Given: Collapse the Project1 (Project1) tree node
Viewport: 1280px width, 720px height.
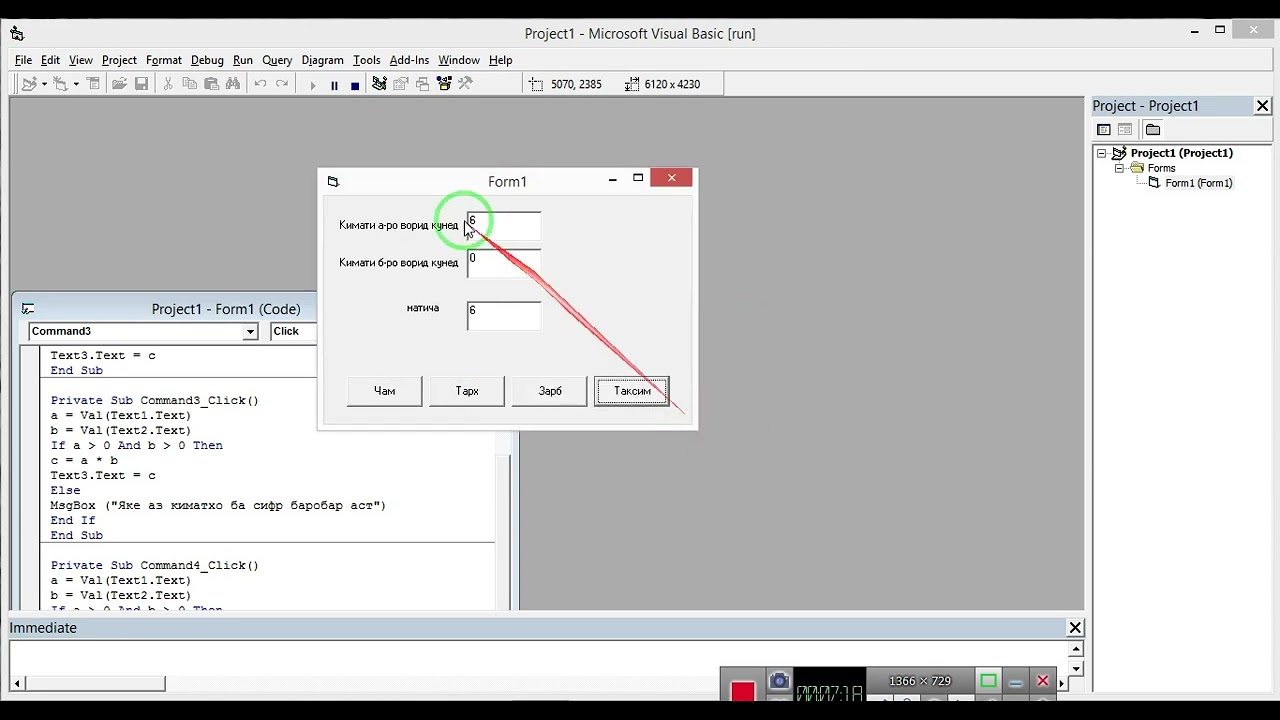Looking at the screenshot, I should tap(1102, 153).
